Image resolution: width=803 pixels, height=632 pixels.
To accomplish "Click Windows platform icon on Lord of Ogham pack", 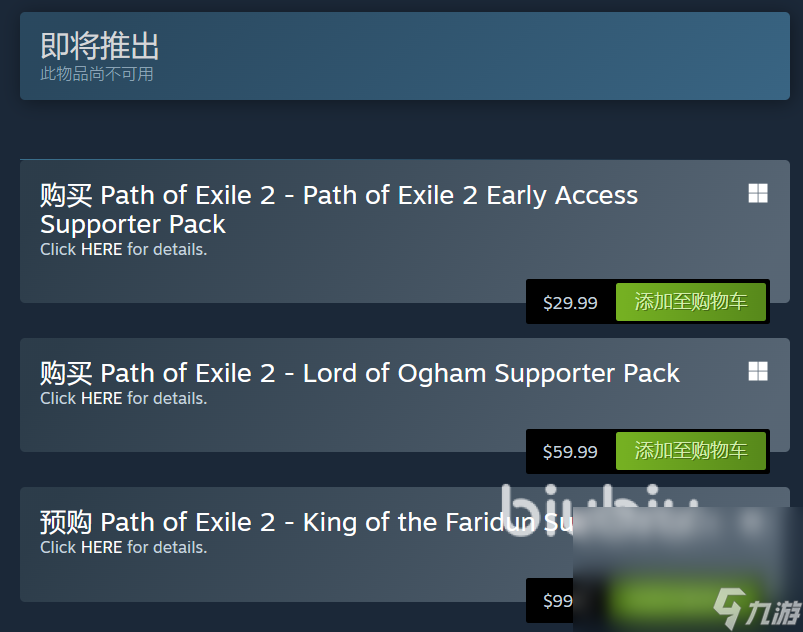I will click(x=758, y=371).
